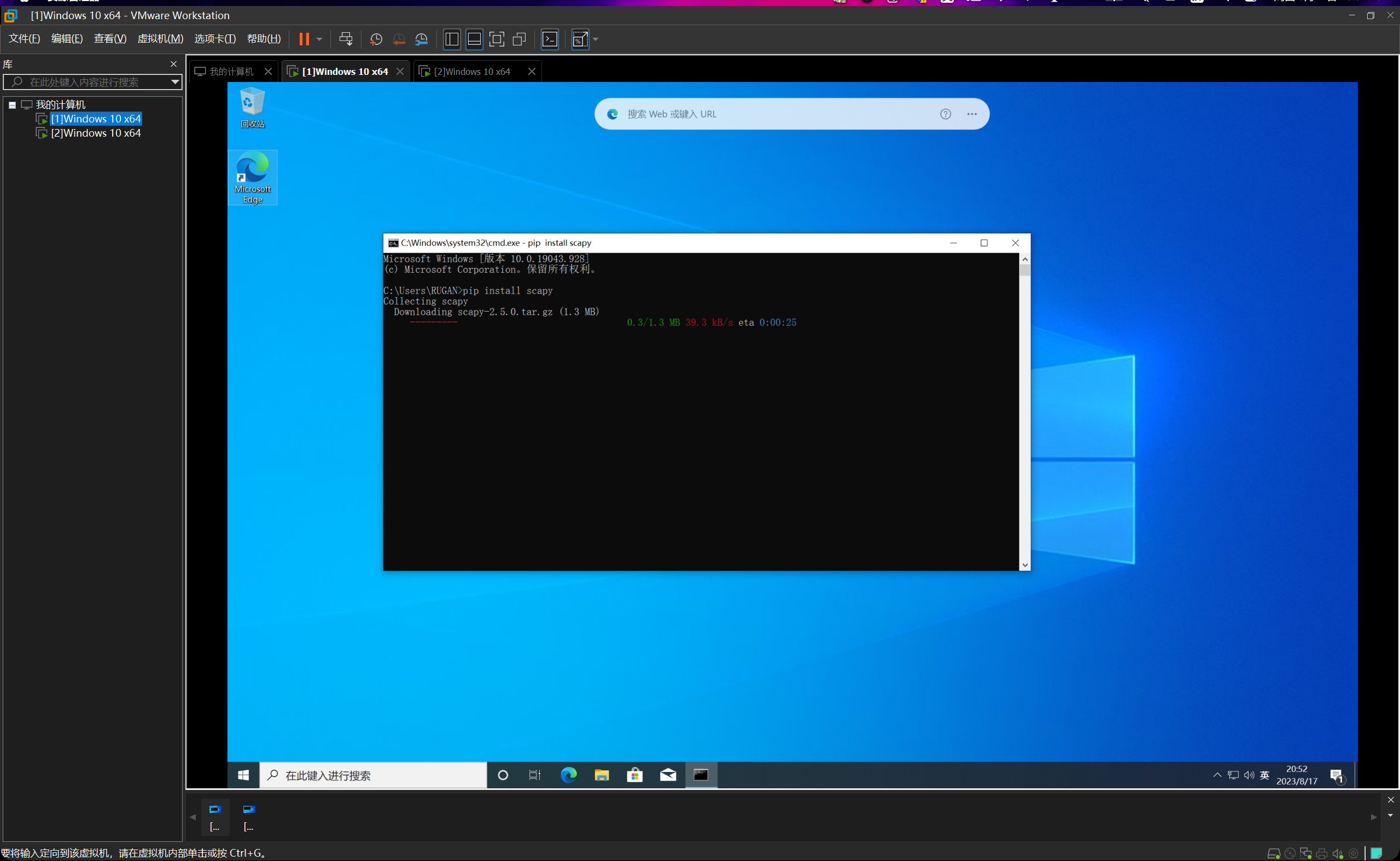Open the 编辑(E) menu
The width and height of the screenshot is (1400, 861).
[x=67, y=39]
